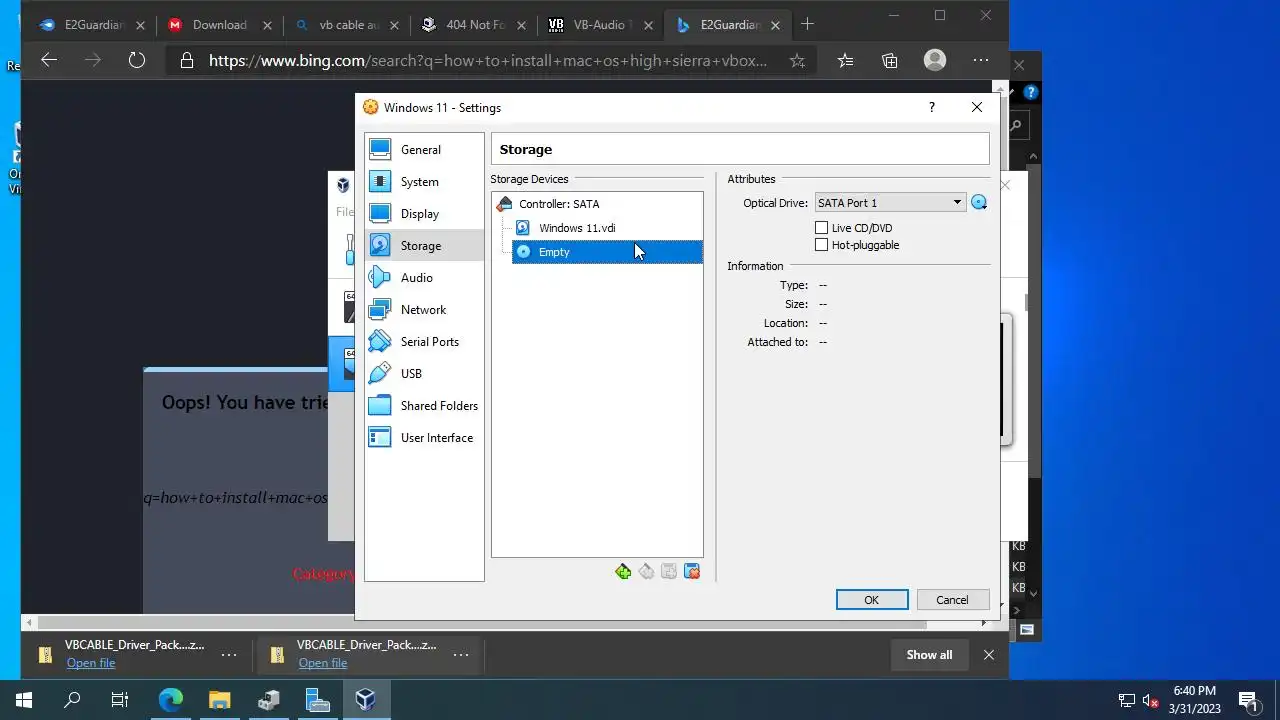Image resolution: width=1280 pixels, height=720 pixels.
Task: Open Edge profile avatar
Action: pos(935,61)
